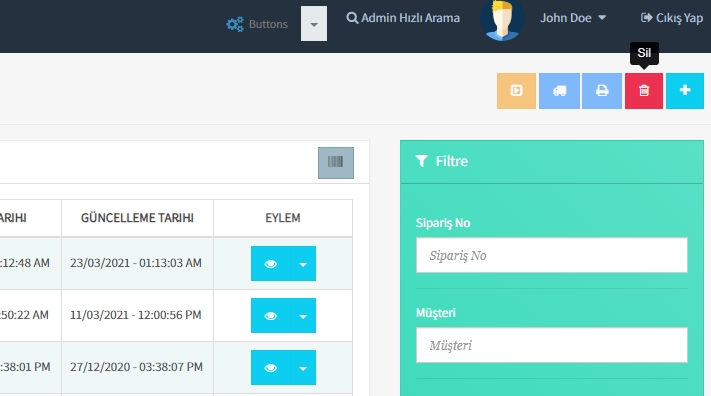The image size is (711, 396).
Task: Click John Doe's avatar picture
Action: pyautogui.click(x=502, y=20)
